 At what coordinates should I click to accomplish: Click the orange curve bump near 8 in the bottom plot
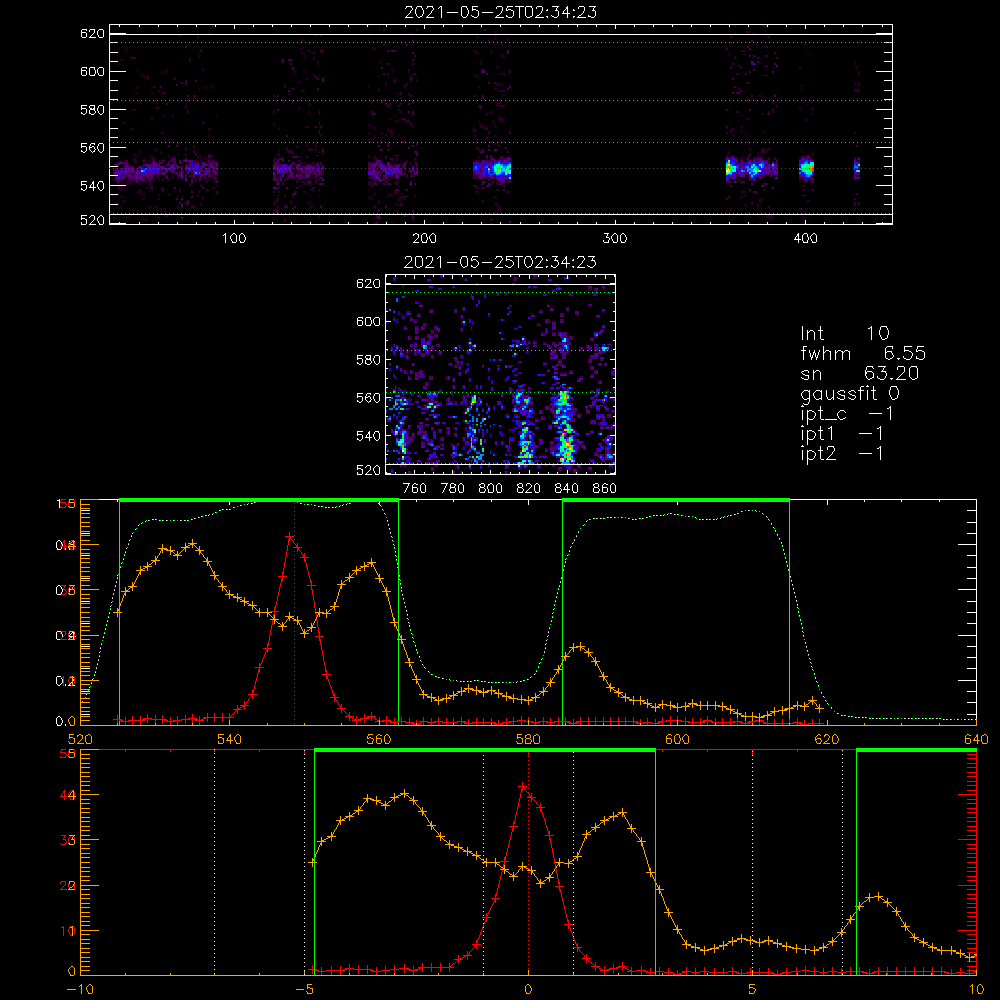click(879, 896)
